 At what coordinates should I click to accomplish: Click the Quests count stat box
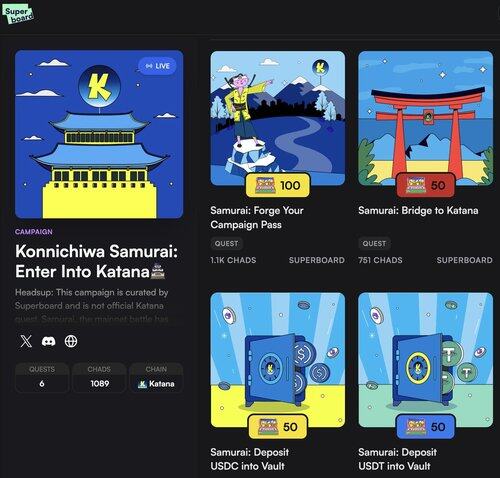(42, 377)
